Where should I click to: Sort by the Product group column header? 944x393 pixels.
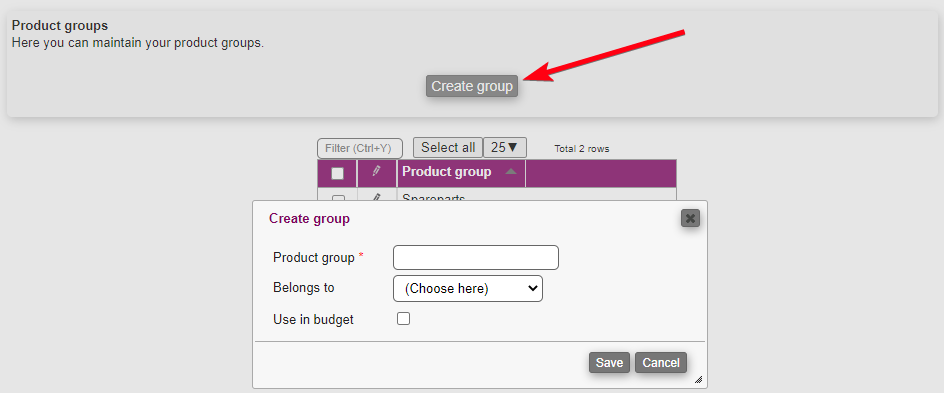[x=447, y=172]
